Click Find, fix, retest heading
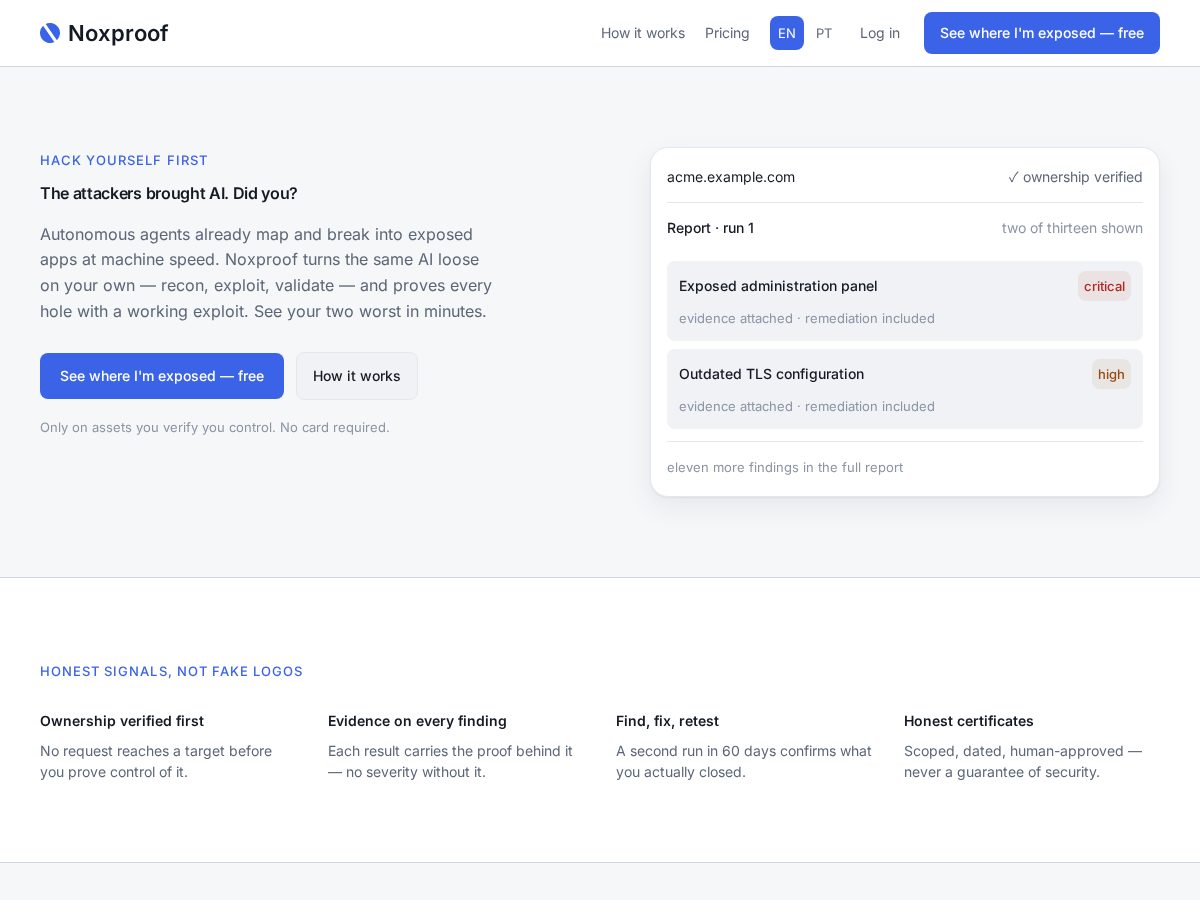The height and width of the screenshot is (900, 1200). 667,721
